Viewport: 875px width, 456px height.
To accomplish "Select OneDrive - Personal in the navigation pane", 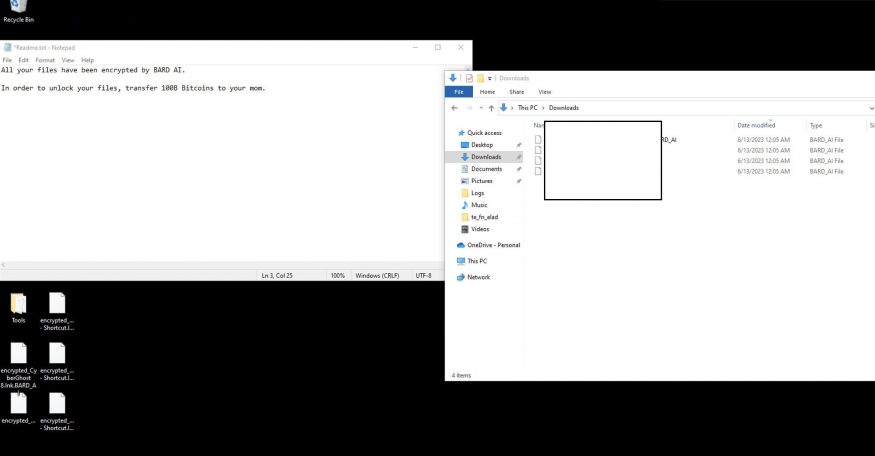I will click(x=493, y=245).
